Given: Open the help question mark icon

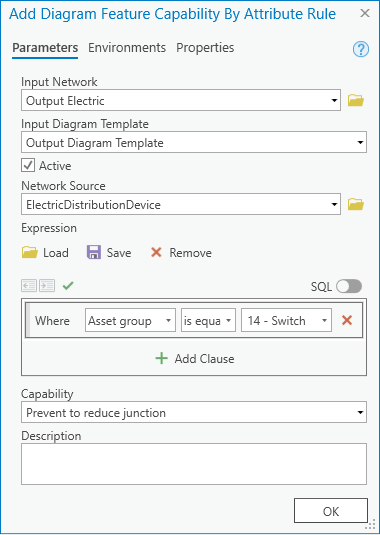Looking at the screenshot, I should [361, 49].
